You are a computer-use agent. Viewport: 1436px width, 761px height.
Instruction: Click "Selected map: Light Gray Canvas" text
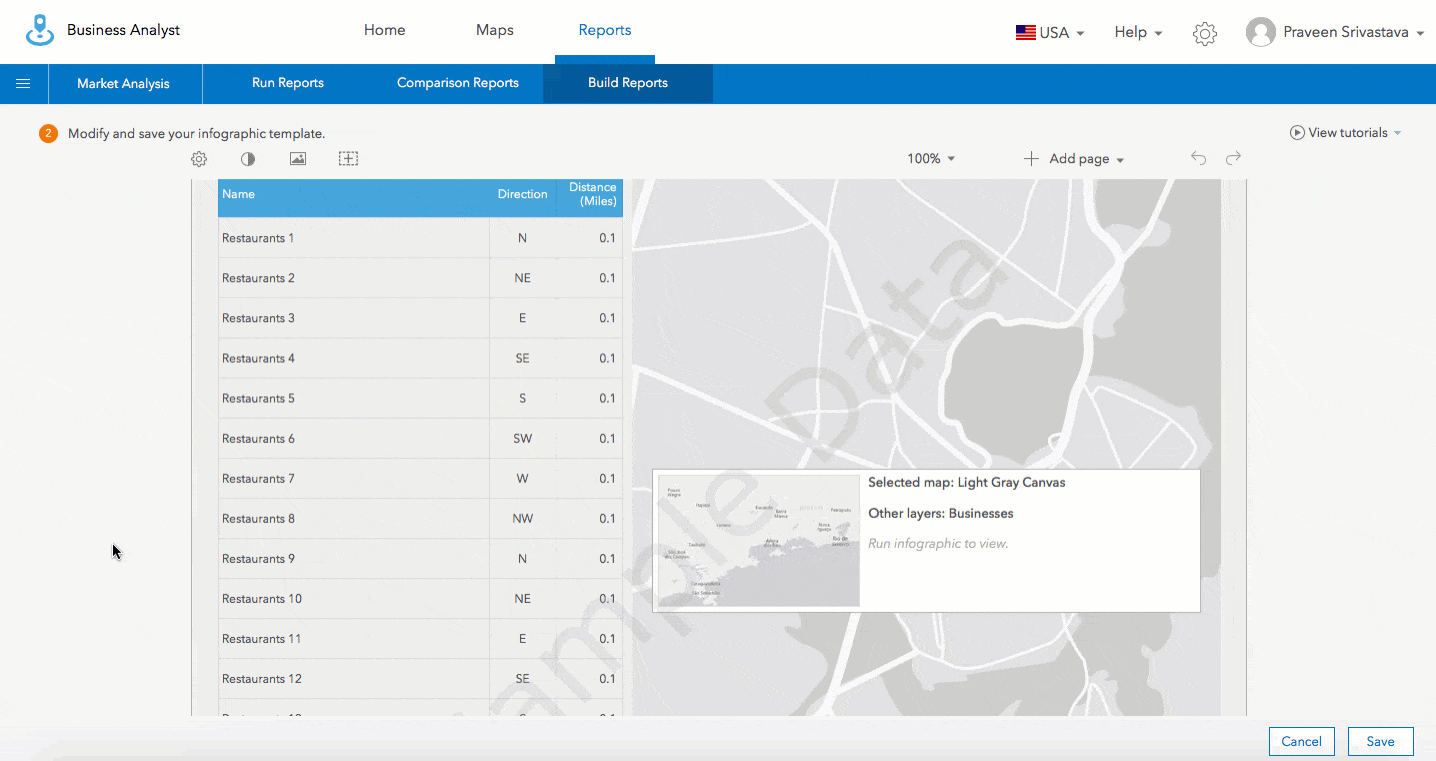pos(967,482)
